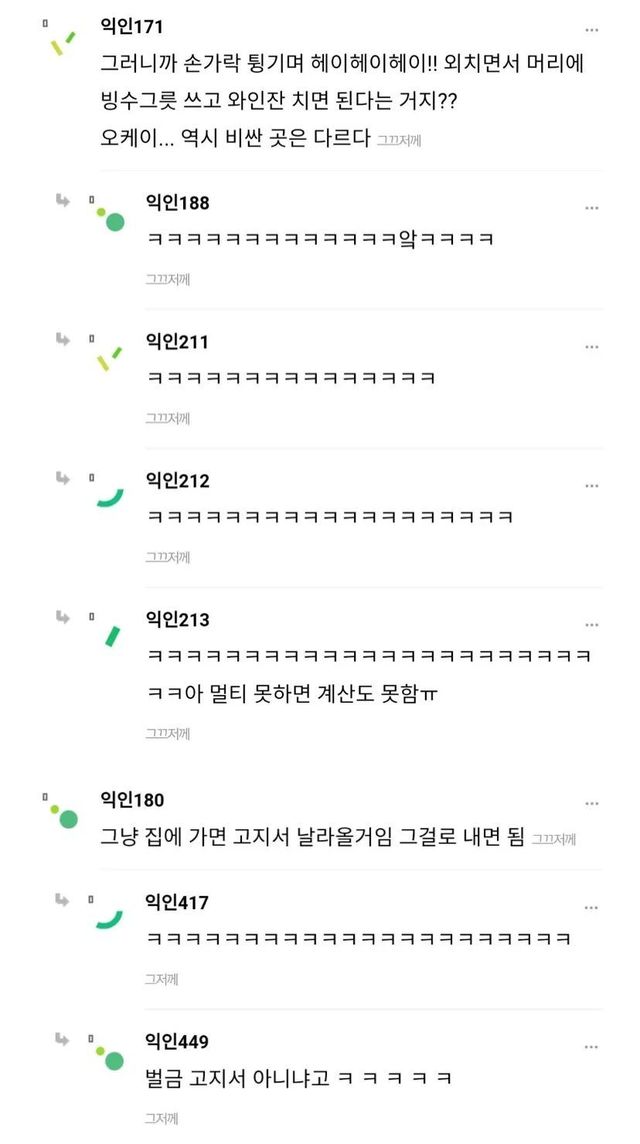
Task: Open more options menu for 익인180's comment
Action: pos(592,803)
